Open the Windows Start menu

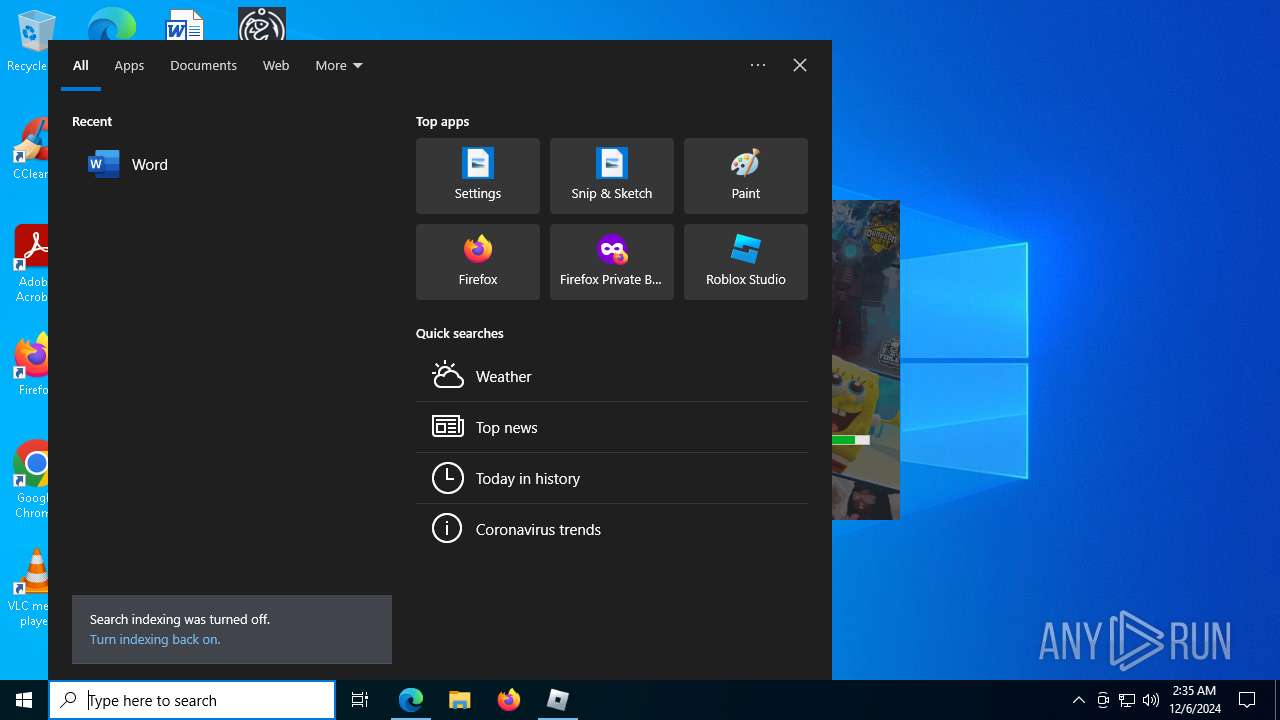24,700
